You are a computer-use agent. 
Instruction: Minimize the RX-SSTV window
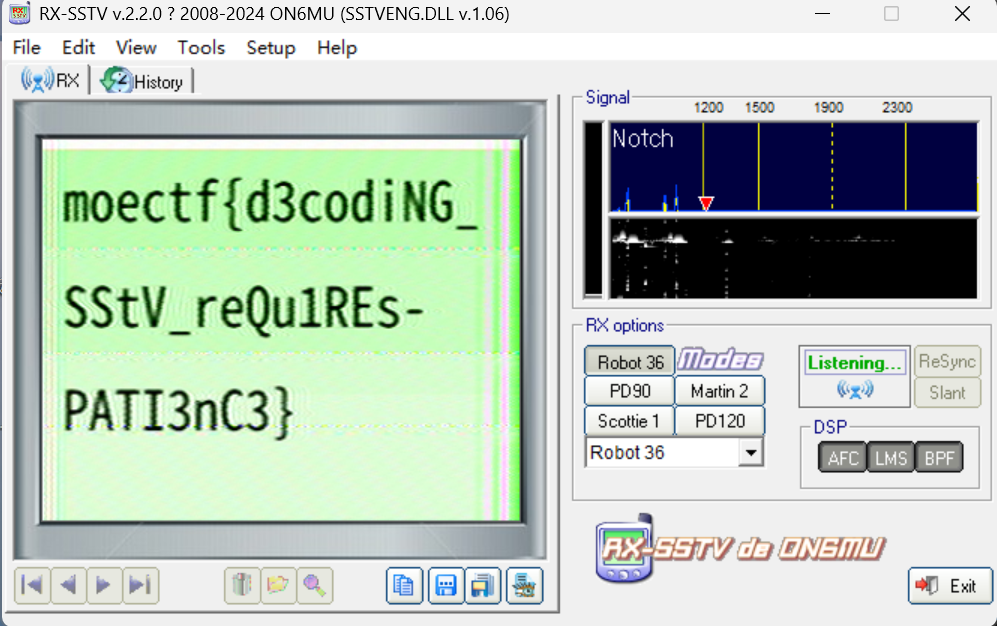coord(822,14)
